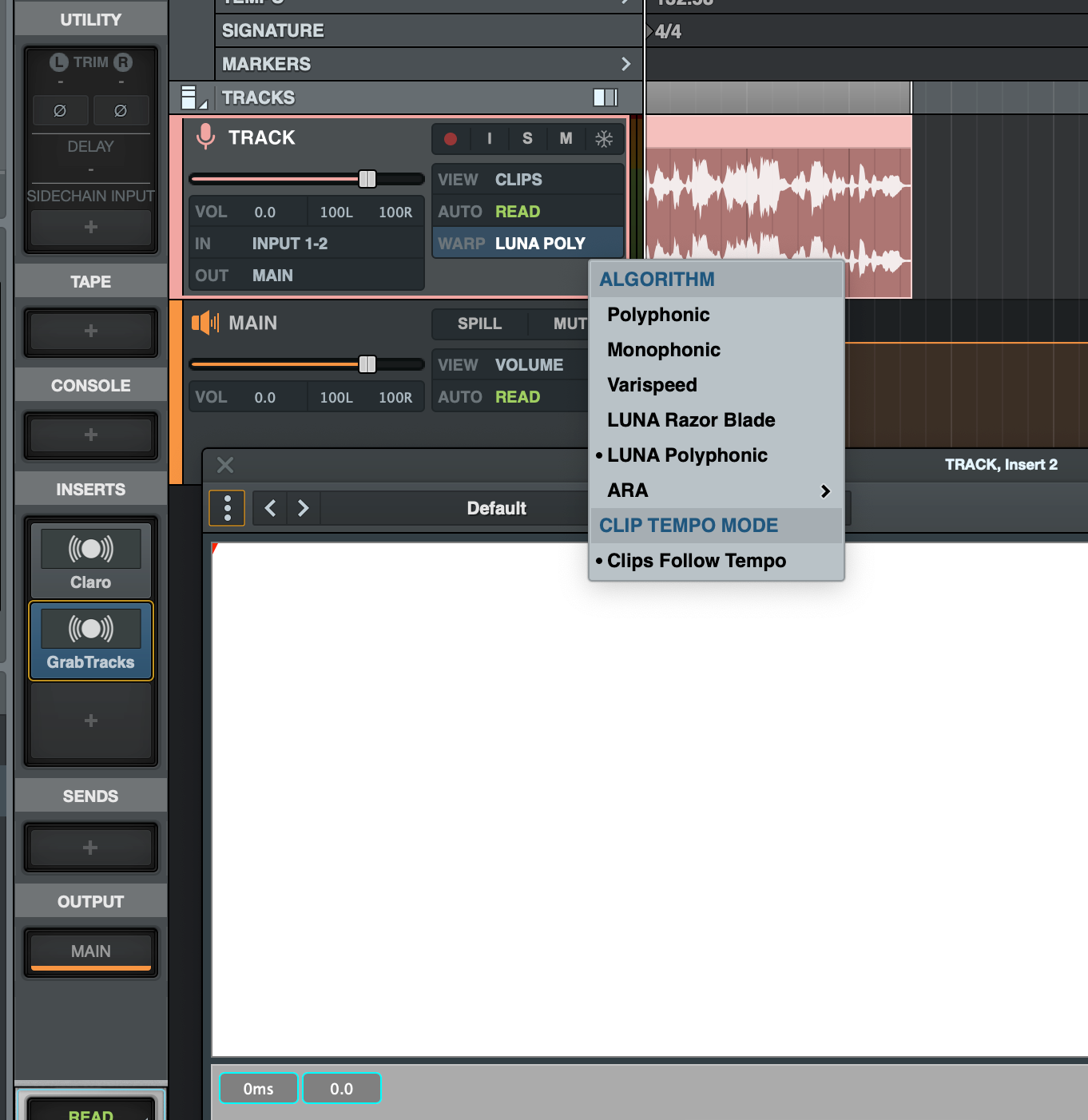Solo the TRACK with S button

click(527, 139)
